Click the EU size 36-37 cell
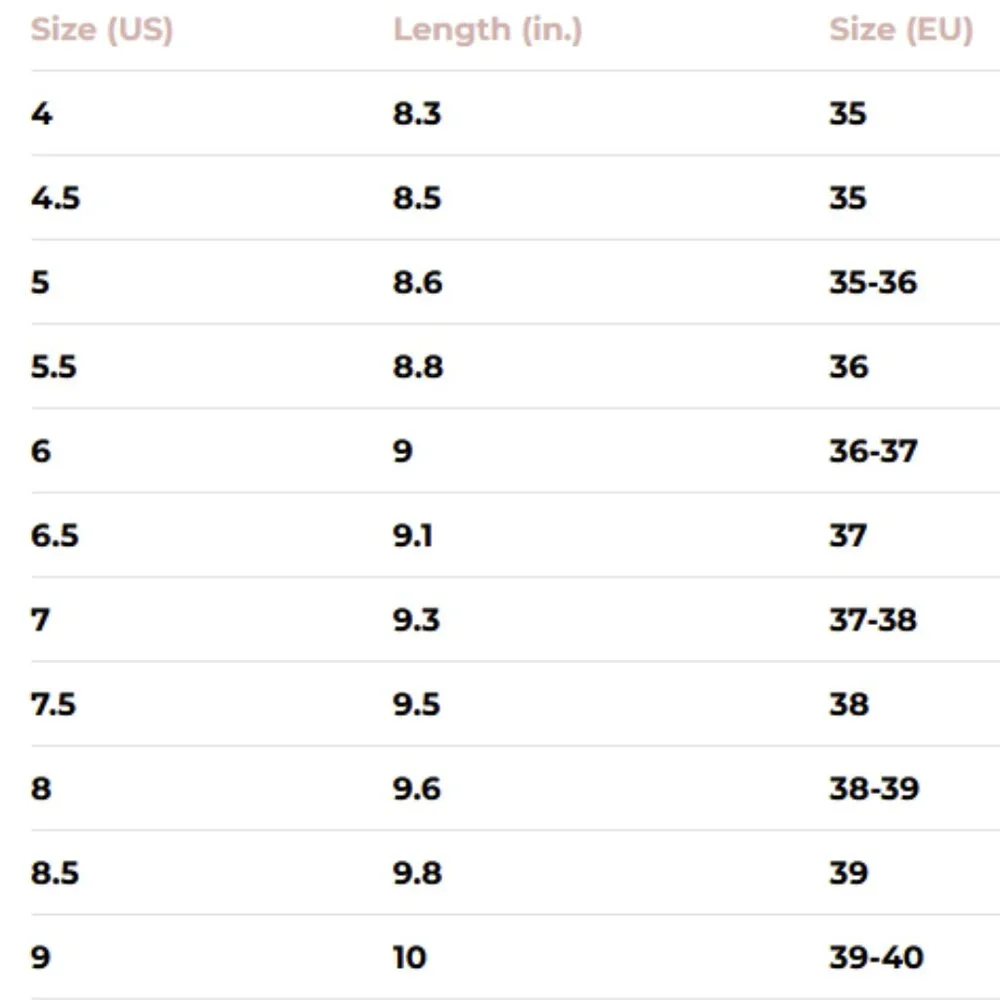 [873, 451]
